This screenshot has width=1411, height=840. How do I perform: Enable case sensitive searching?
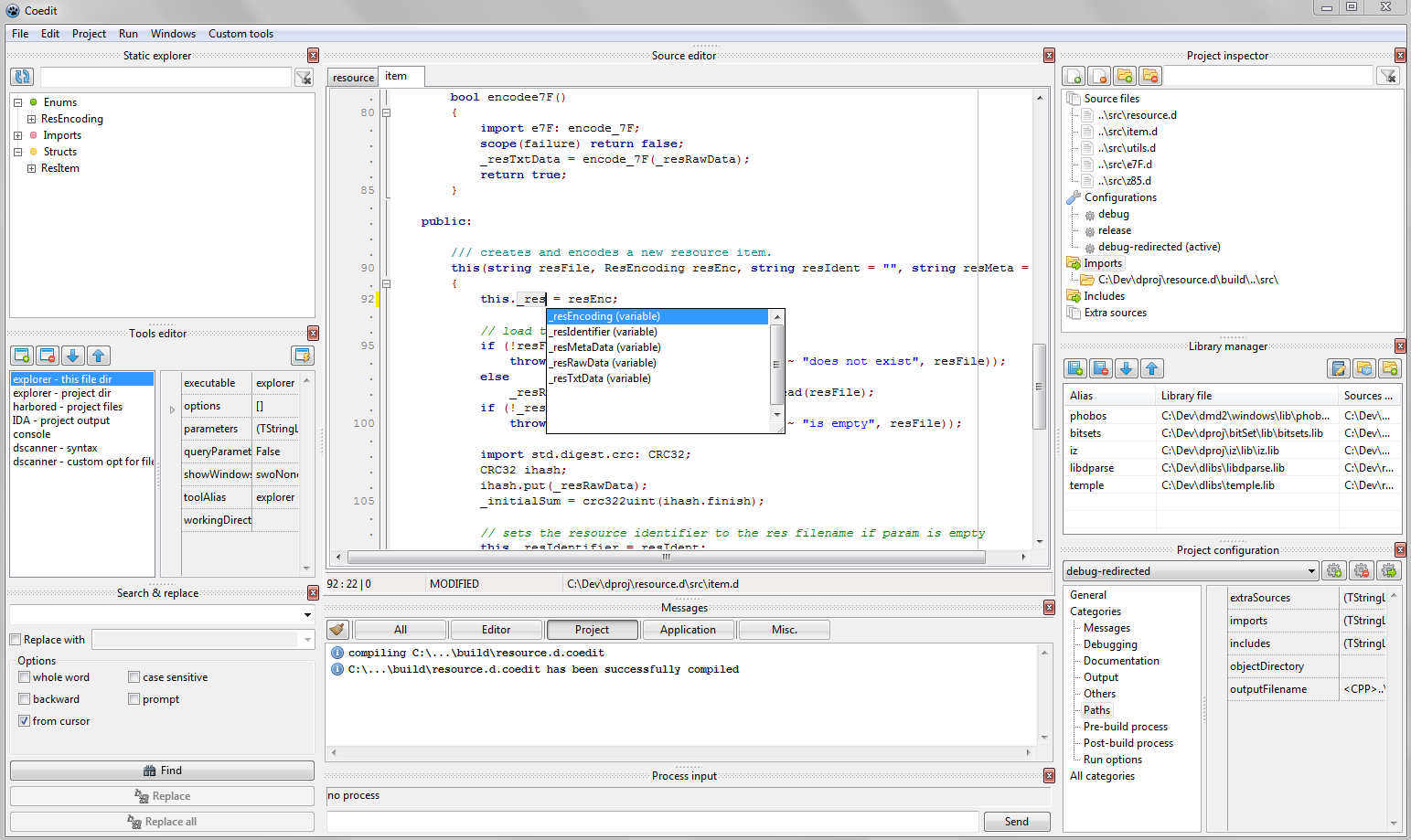click(134, 676)
